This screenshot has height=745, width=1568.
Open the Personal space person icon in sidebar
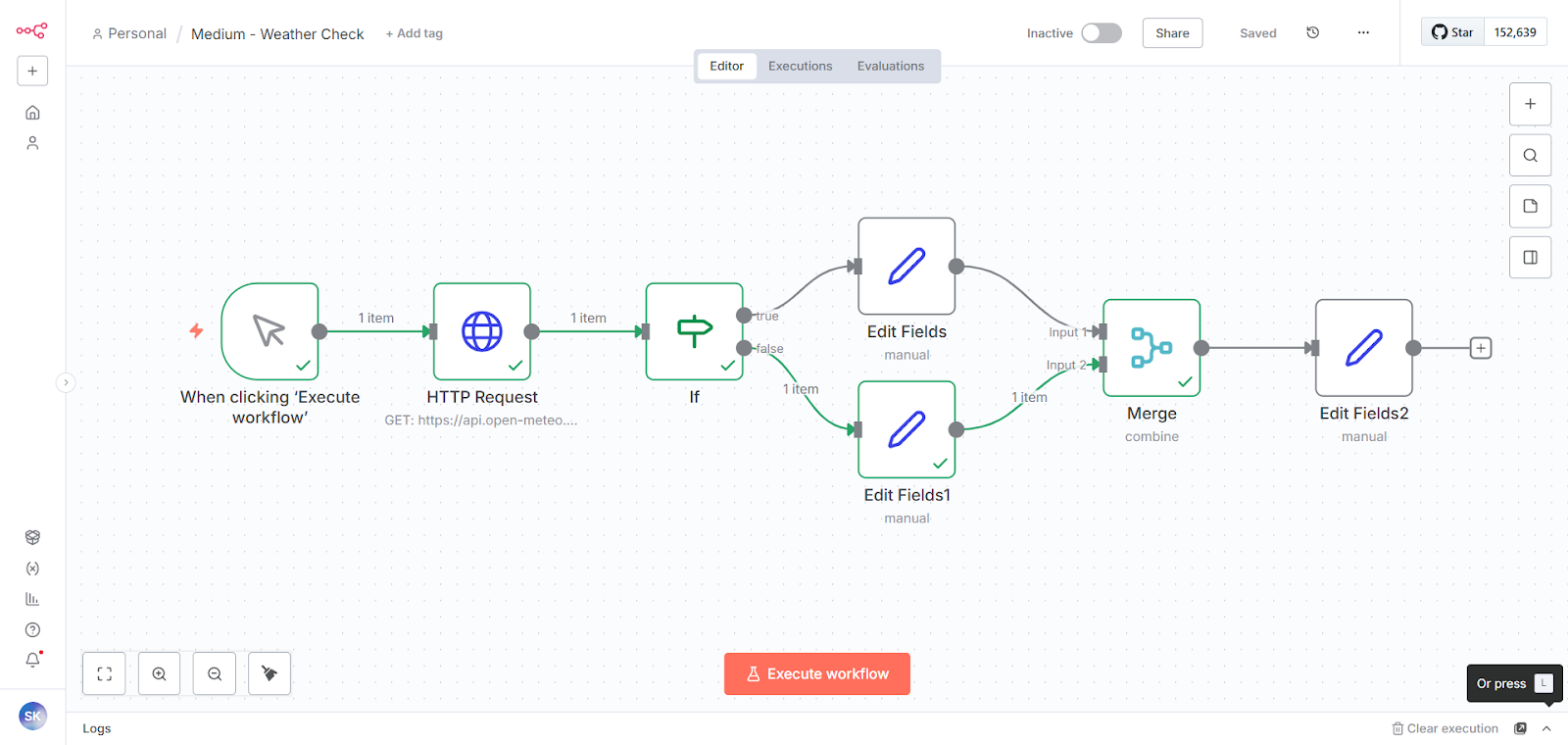click(32, 143)
